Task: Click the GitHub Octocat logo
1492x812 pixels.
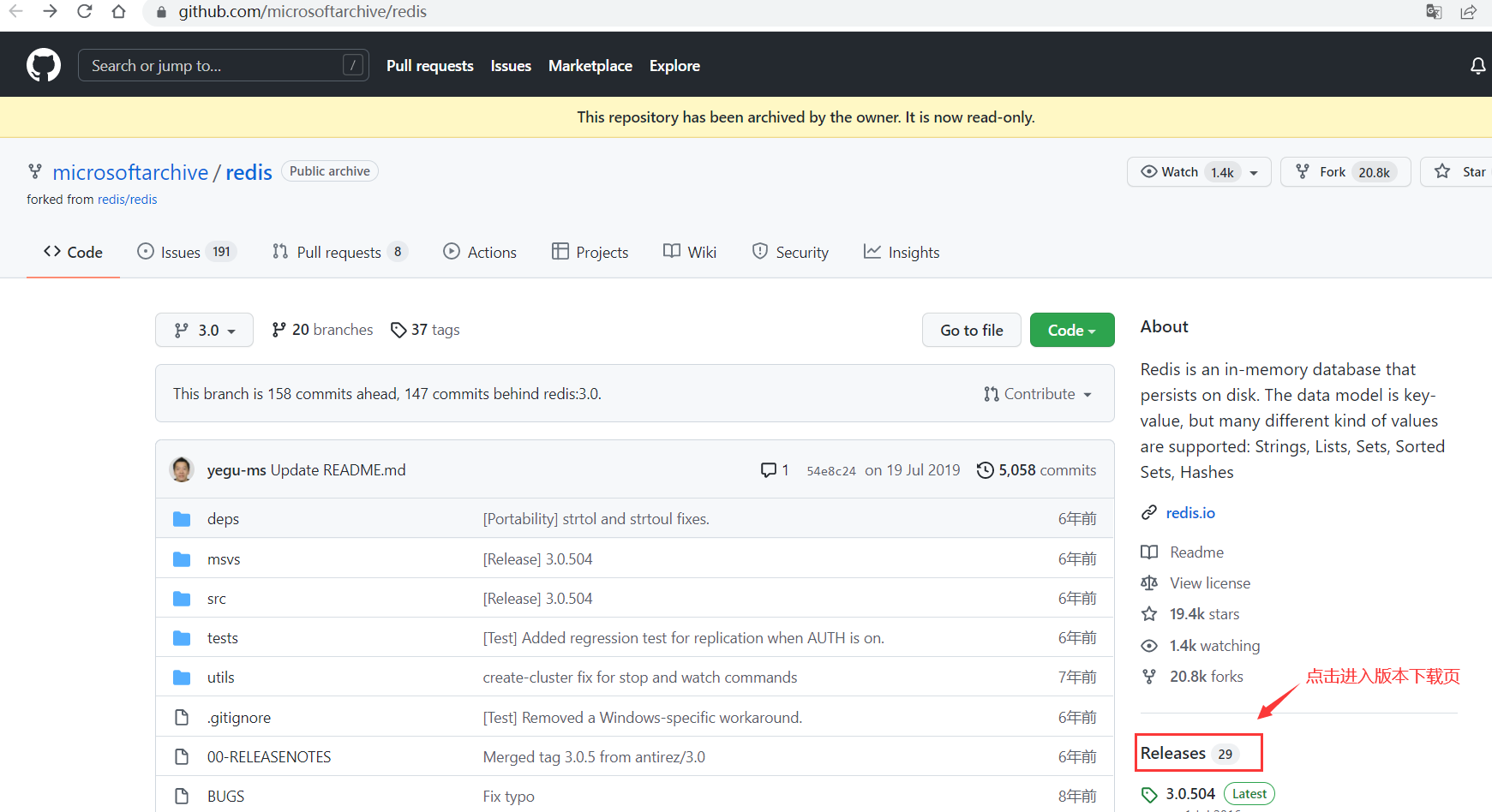Action: tap(44, 65)
